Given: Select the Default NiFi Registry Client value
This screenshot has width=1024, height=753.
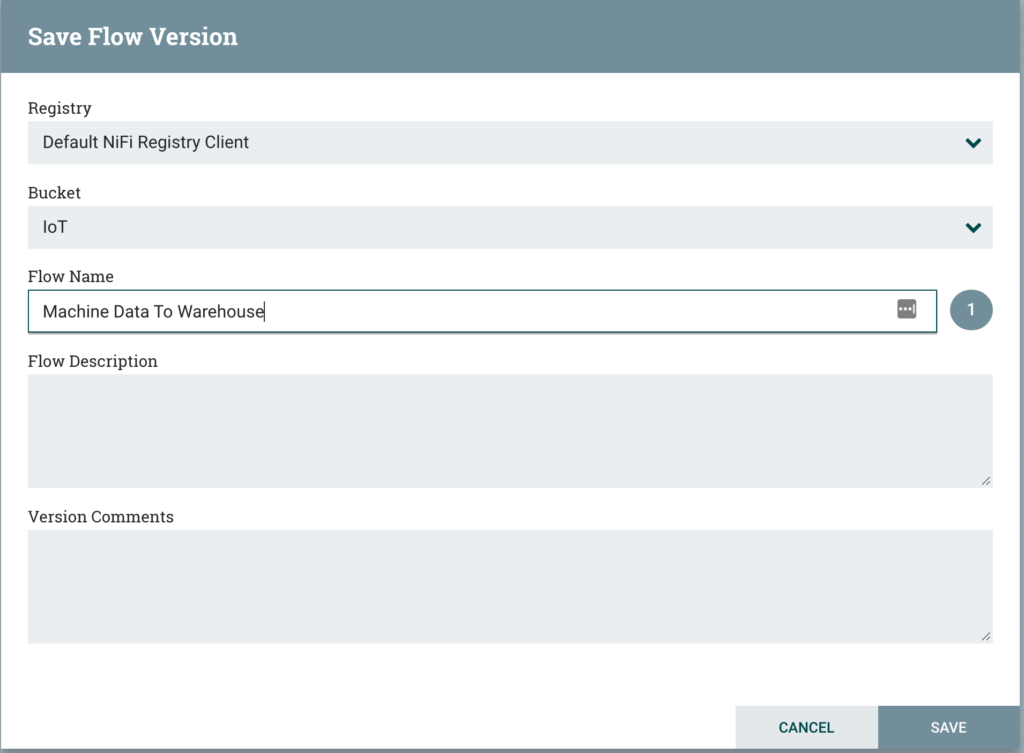Looking at the screenshot, I should pyautogui.click(x=145, y=143).
